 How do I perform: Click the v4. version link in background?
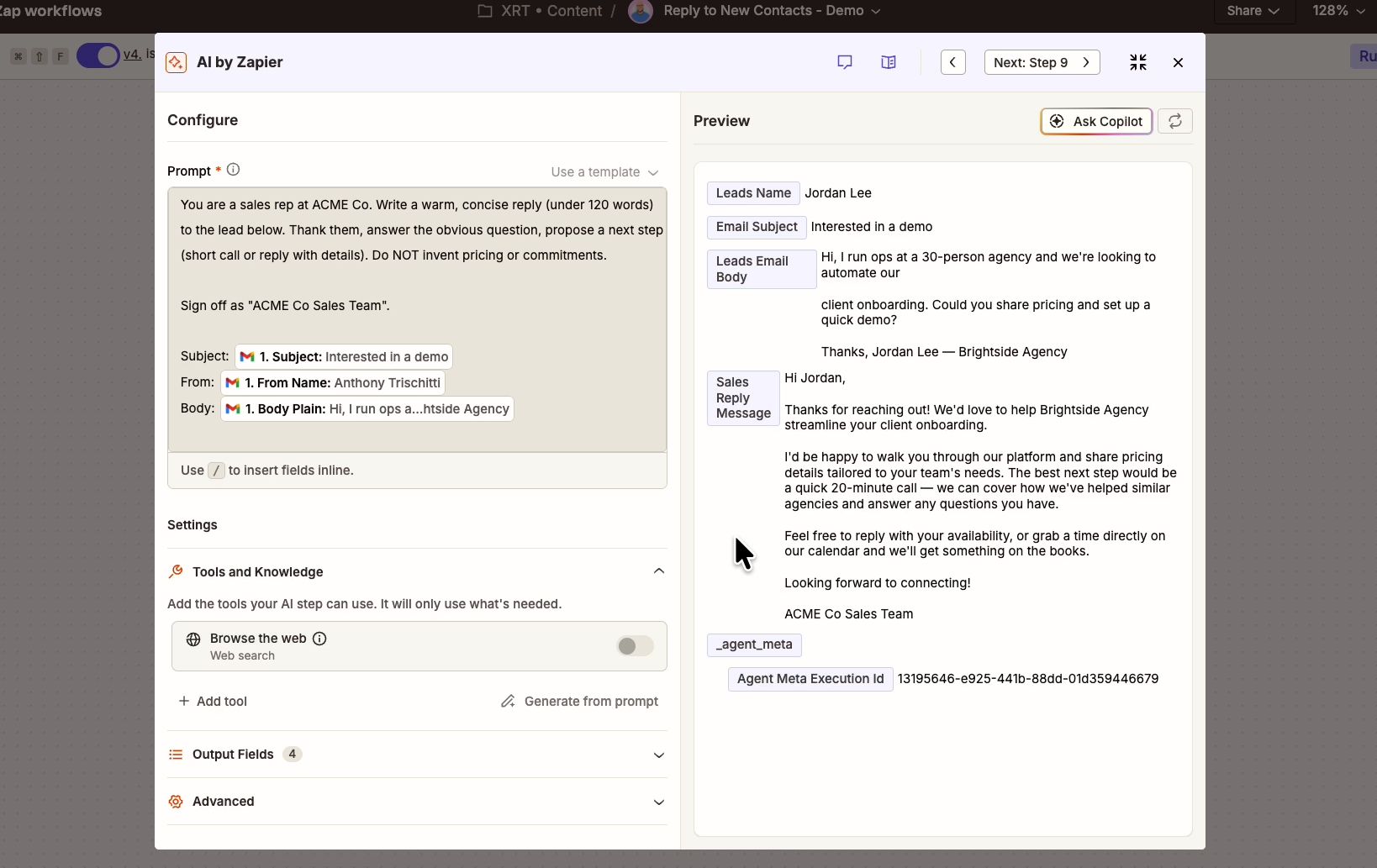click(x=132, y=55)
